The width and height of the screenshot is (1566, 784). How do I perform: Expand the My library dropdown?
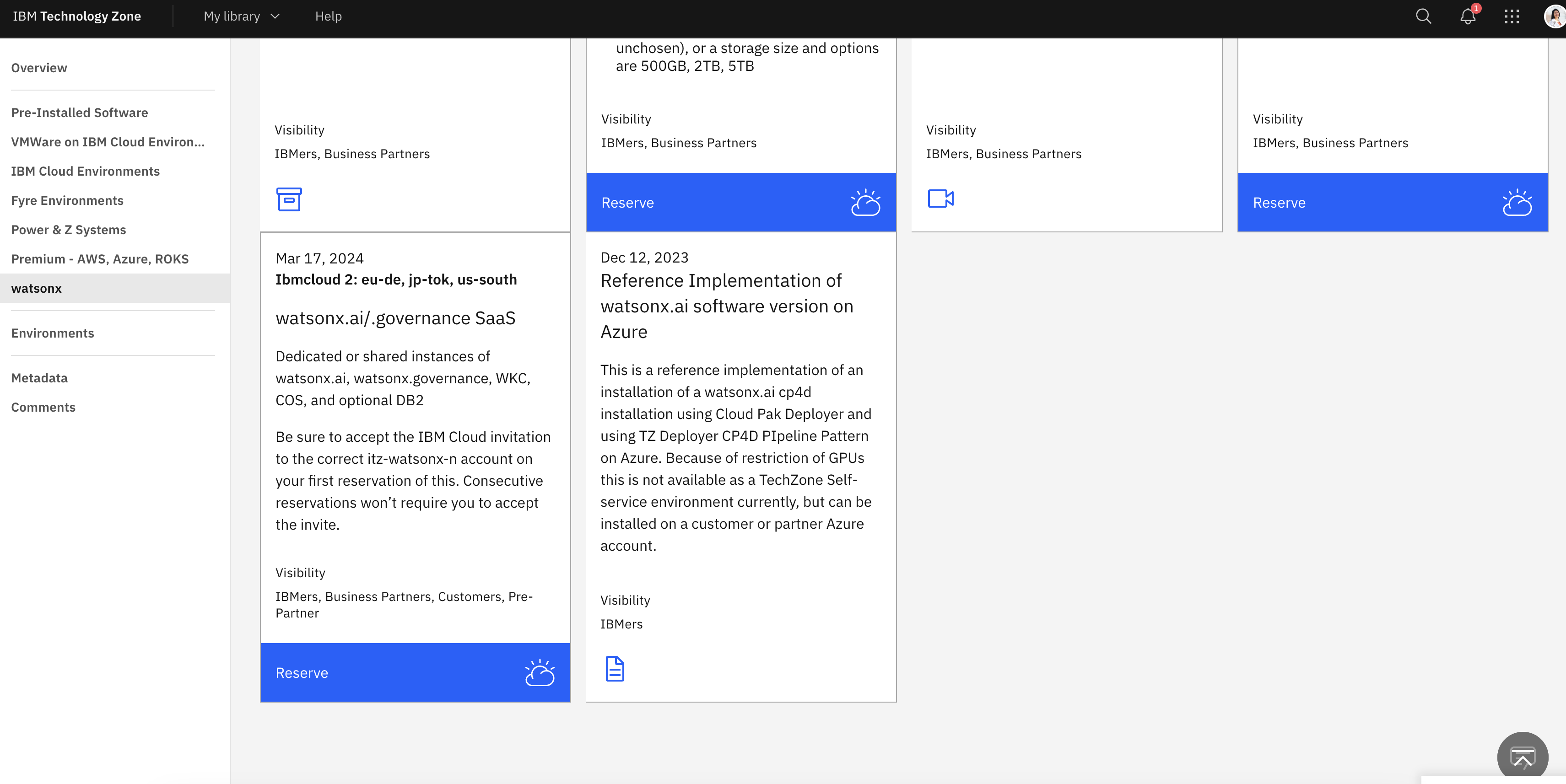[232, 16]
